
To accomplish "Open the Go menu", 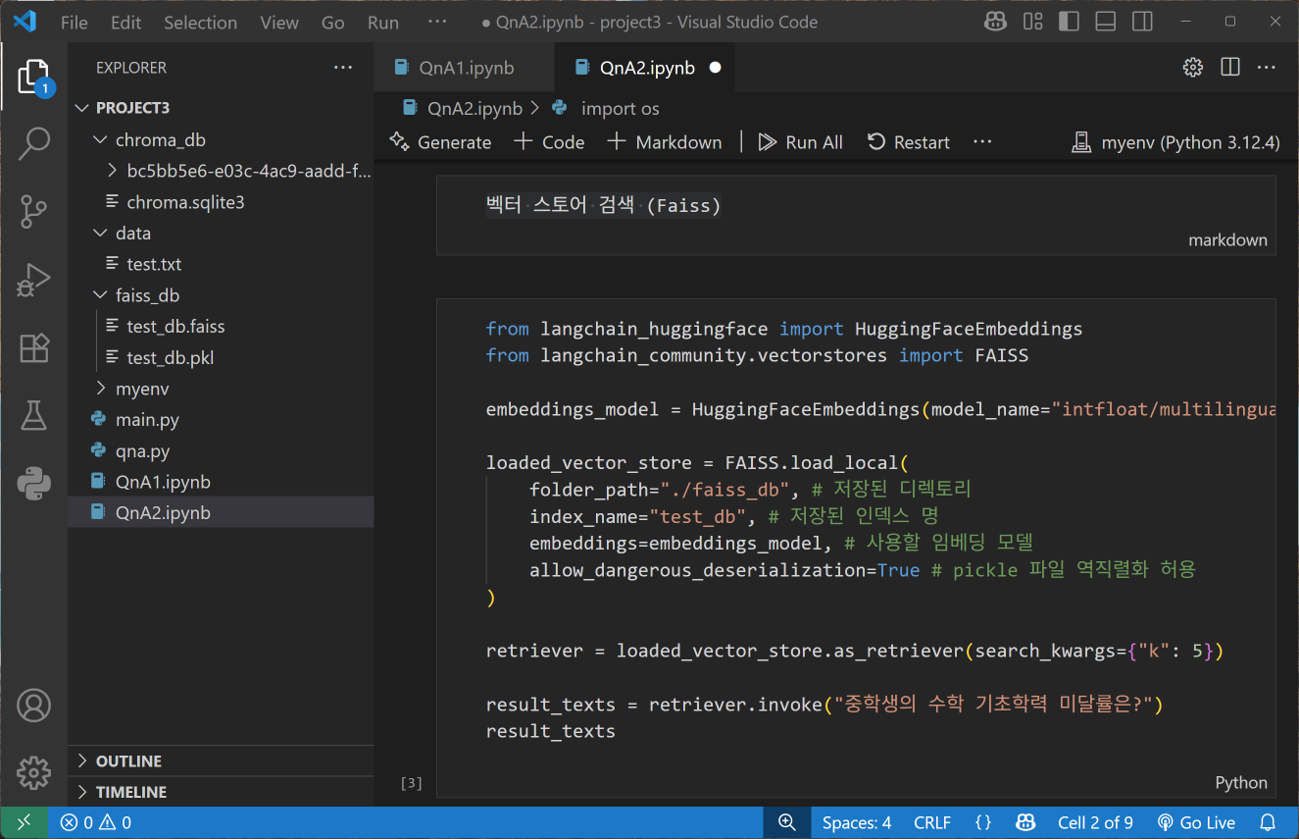I will point(333,22).
